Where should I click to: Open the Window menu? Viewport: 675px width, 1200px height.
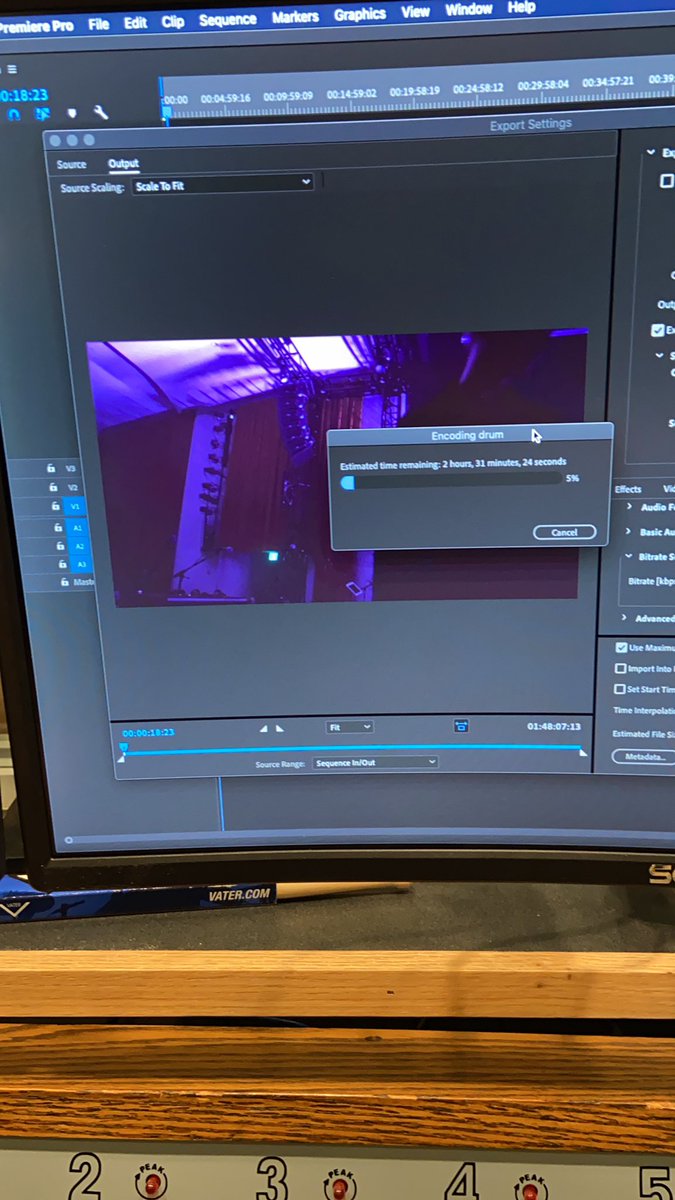coord(468,9)
